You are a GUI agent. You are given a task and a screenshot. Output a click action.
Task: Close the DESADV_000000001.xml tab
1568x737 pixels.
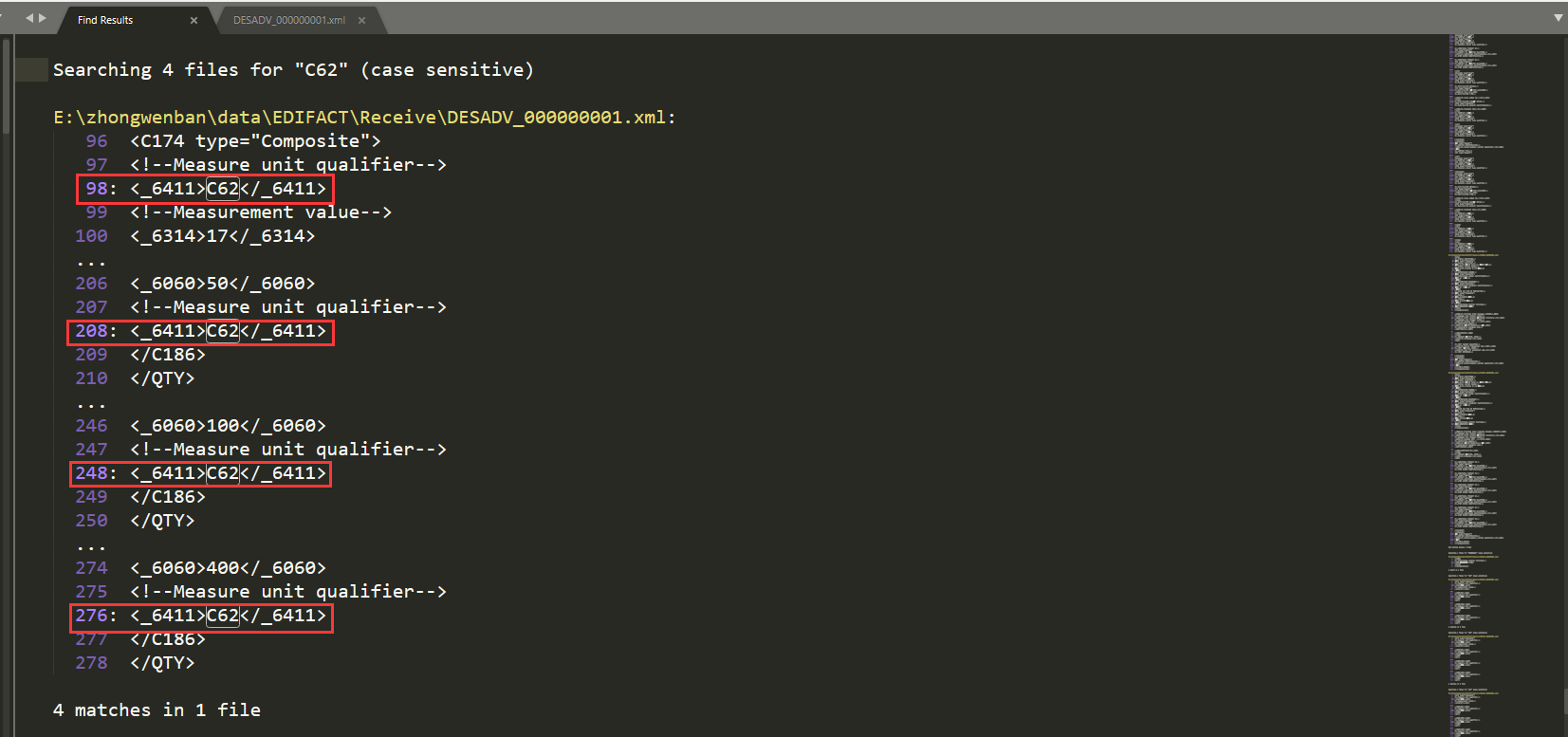(361, 20)
